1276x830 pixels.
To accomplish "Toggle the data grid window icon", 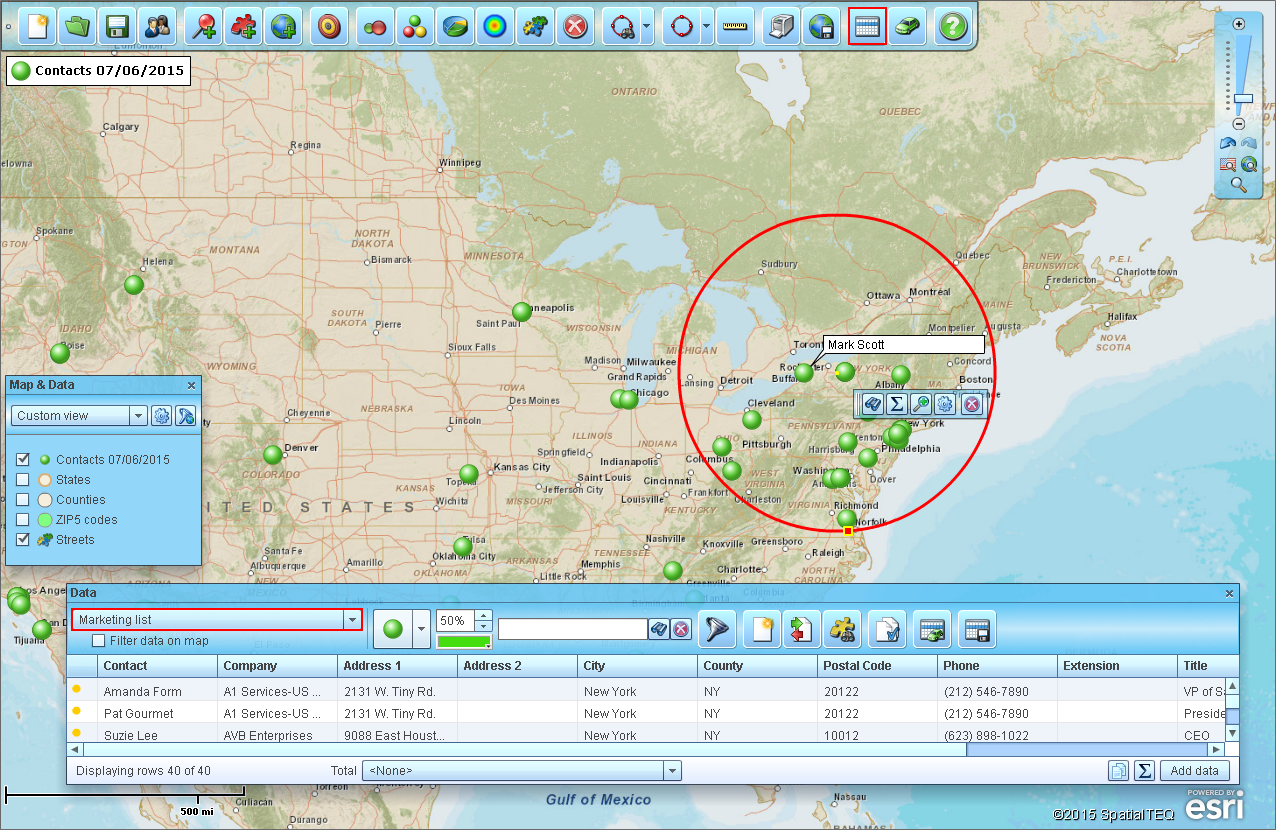I will point(867,26).
